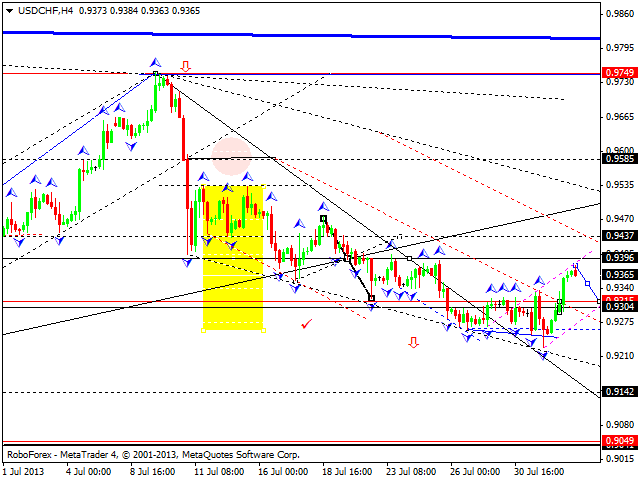The width and height of the screenshot is (640, 480).
Task: Select the 0.9304 price level label
Action: [619, 307]
